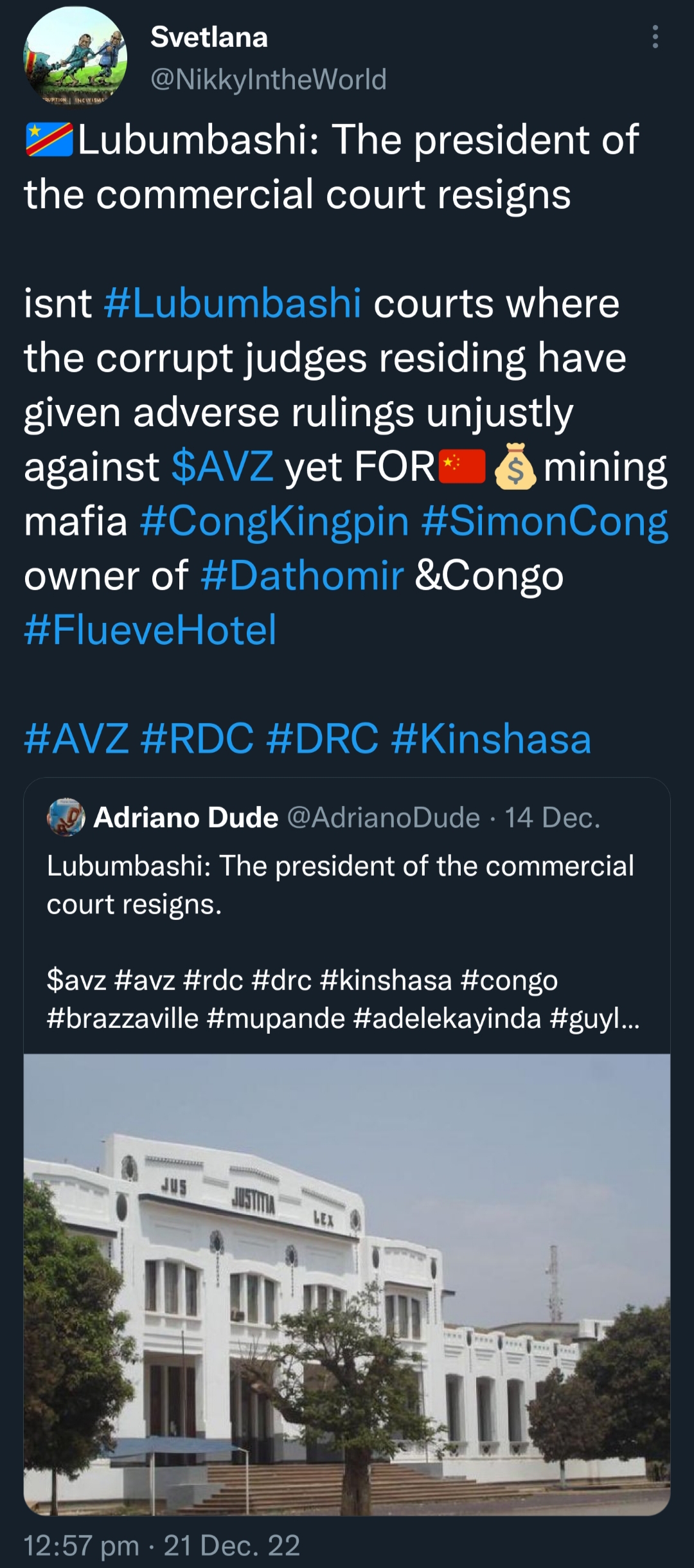Open the #SimonCong hashtag
694x1568 pixels.
coord(545,521)
